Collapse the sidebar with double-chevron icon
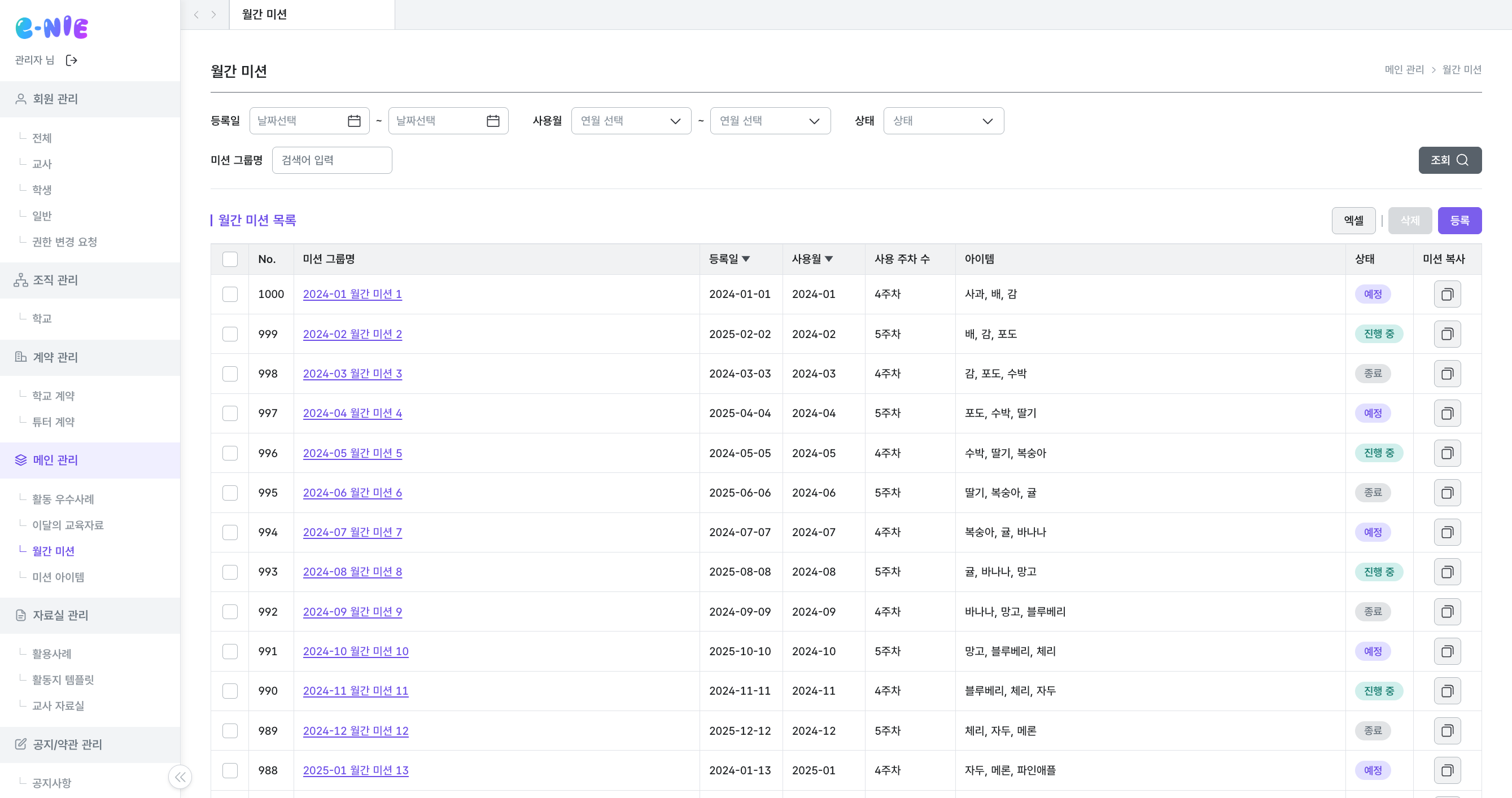 [180, 777]
